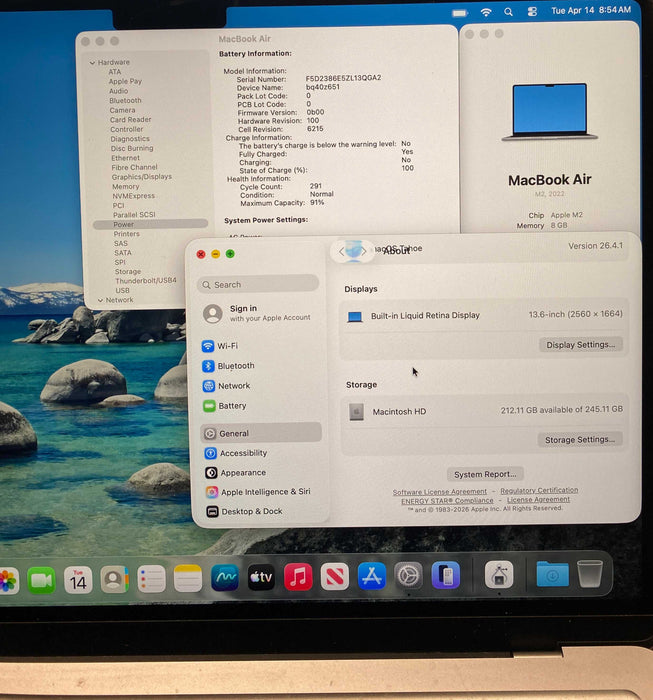Collapse Hardware section in System Information
Screen dimensions: 653x700
click(x=92, y=63)
